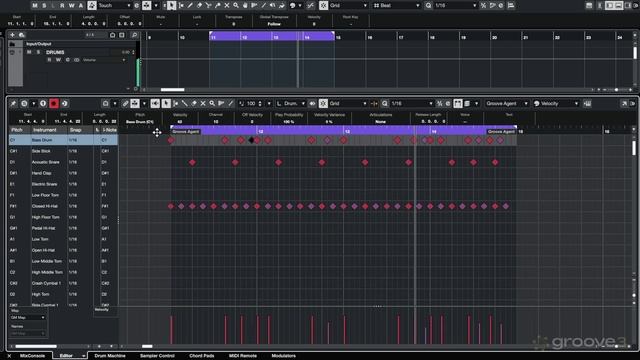Select Object Selection tool in drum editor toolbar

click(x=166, y=104)
